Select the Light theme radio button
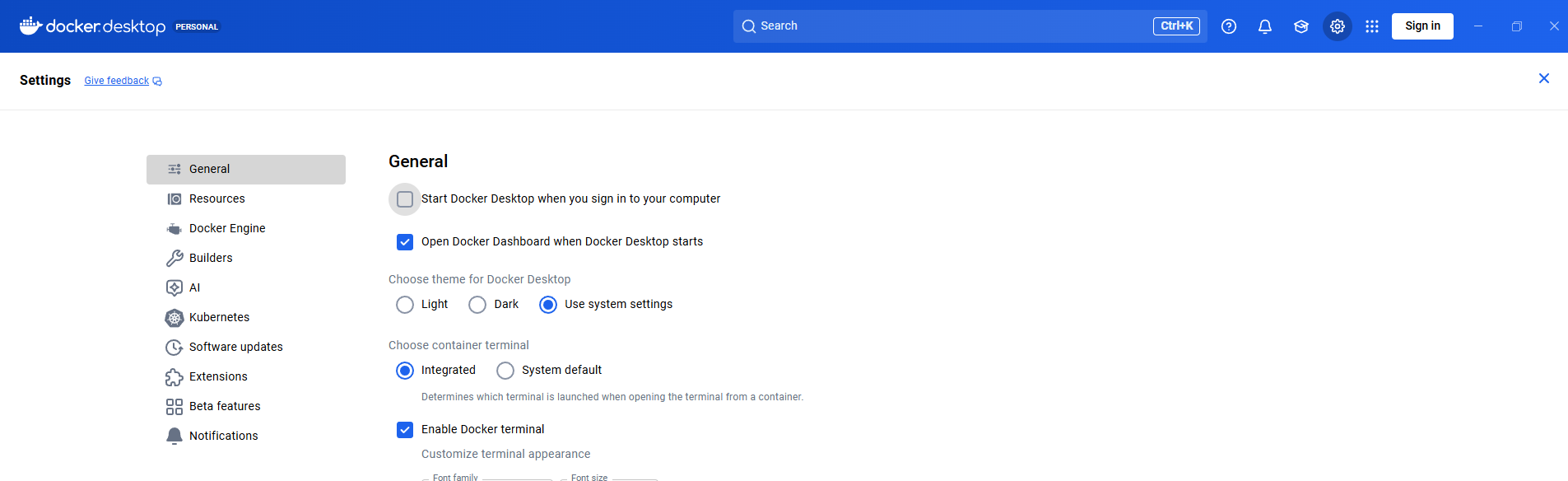The height and width of the screenshot is (481, 1568). pos(405,305)
